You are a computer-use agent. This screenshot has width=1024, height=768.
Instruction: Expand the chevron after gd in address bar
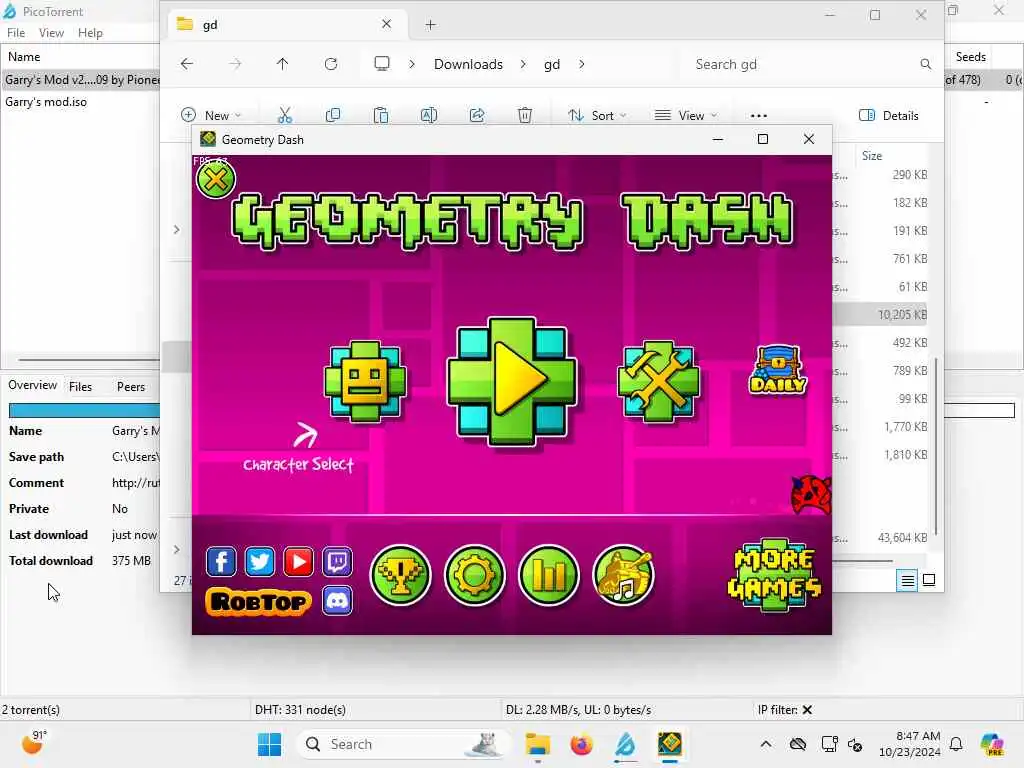[x=582, y=64]
